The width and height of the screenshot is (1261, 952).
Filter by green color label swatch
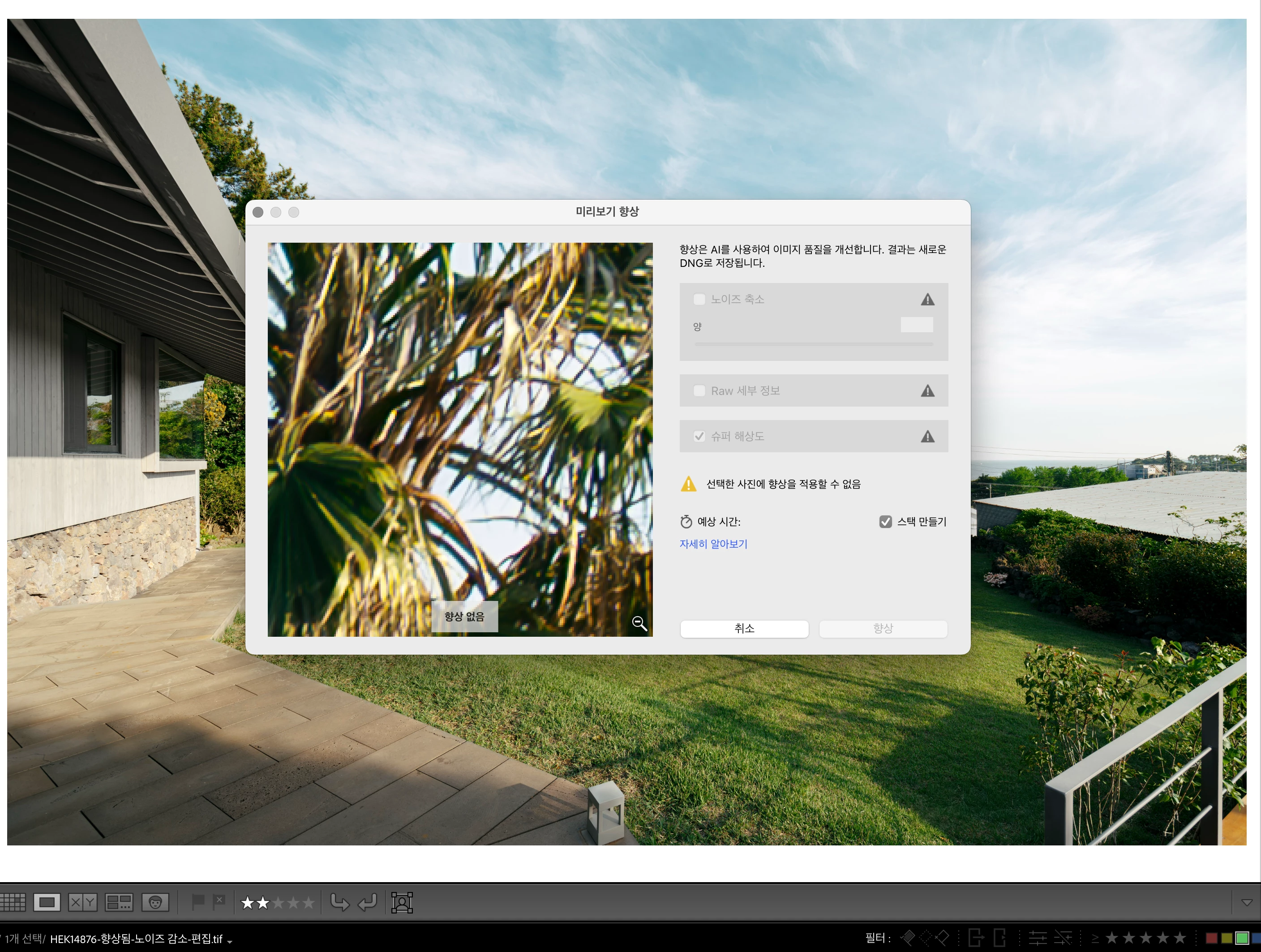coord(1242,938)
